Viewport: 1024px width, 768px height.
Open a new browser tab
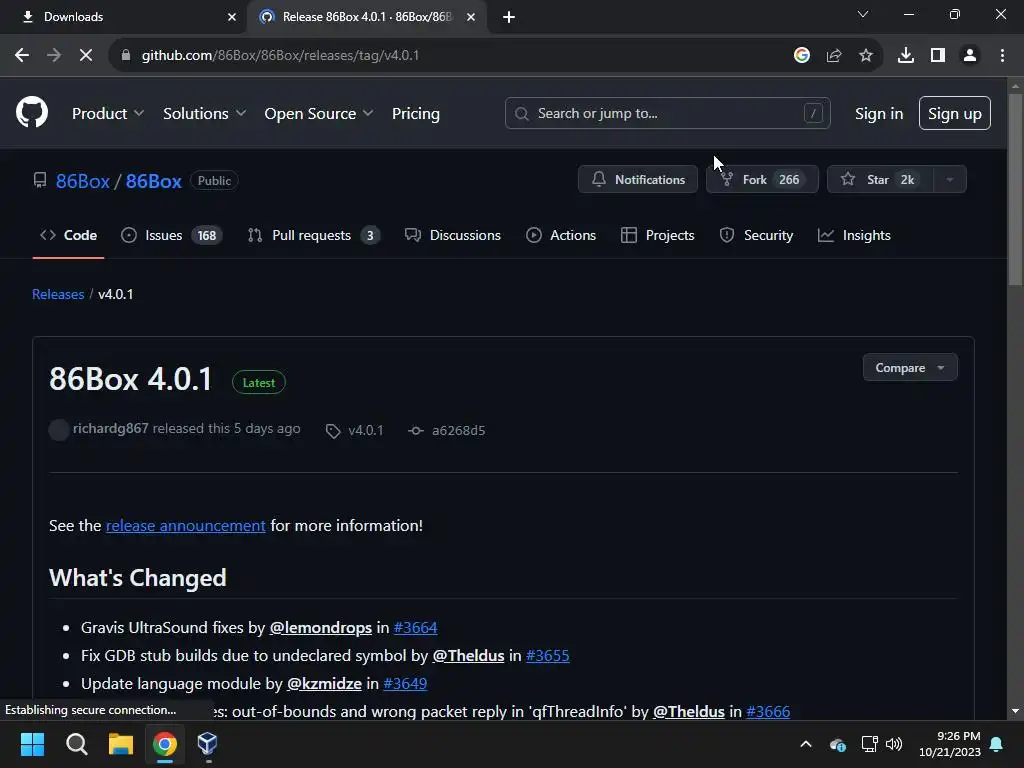(509, 17)
